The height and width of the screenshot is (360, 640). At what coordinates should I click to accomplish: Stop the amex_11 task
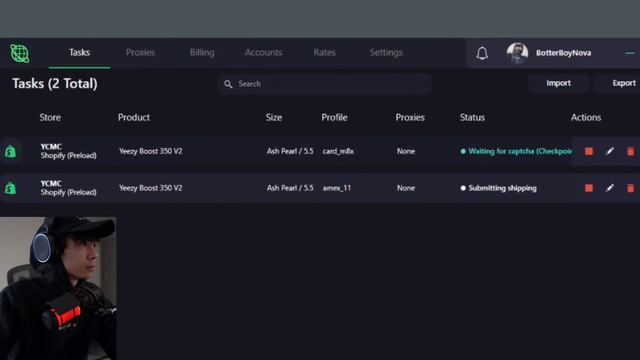click(x=589, y=188)
